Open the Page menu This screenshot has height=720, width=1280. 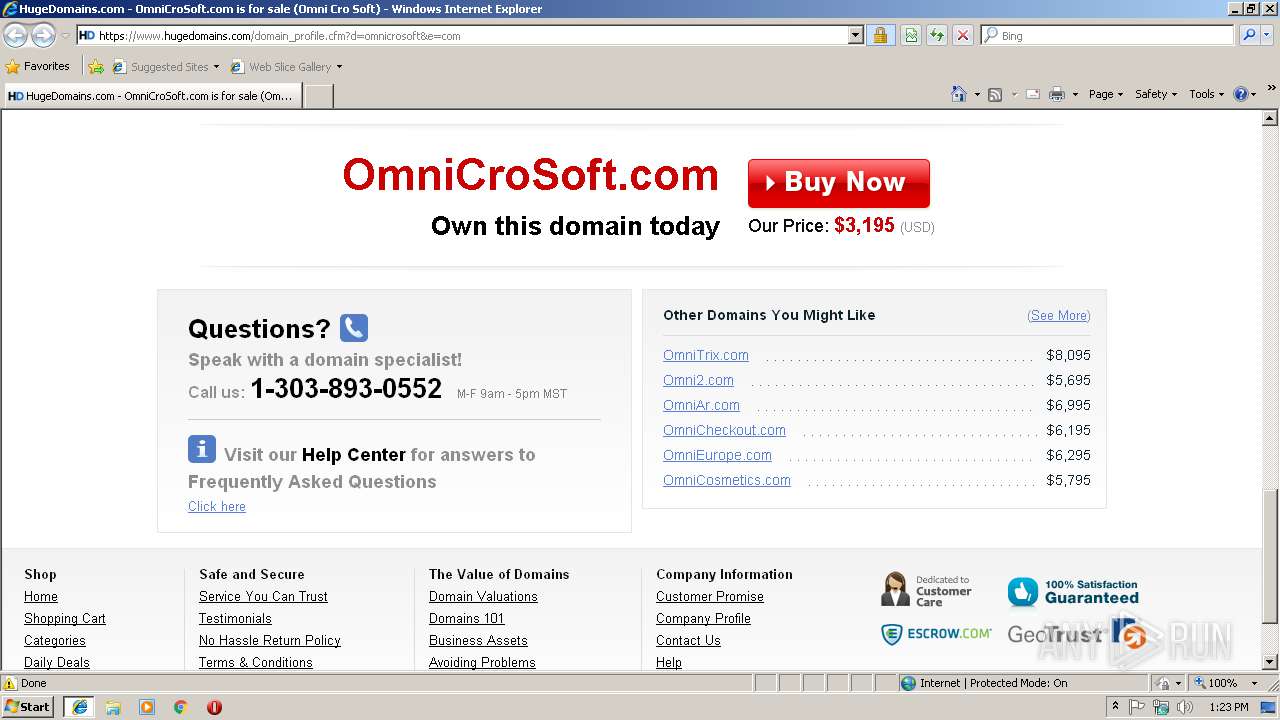click(1106, 94)
